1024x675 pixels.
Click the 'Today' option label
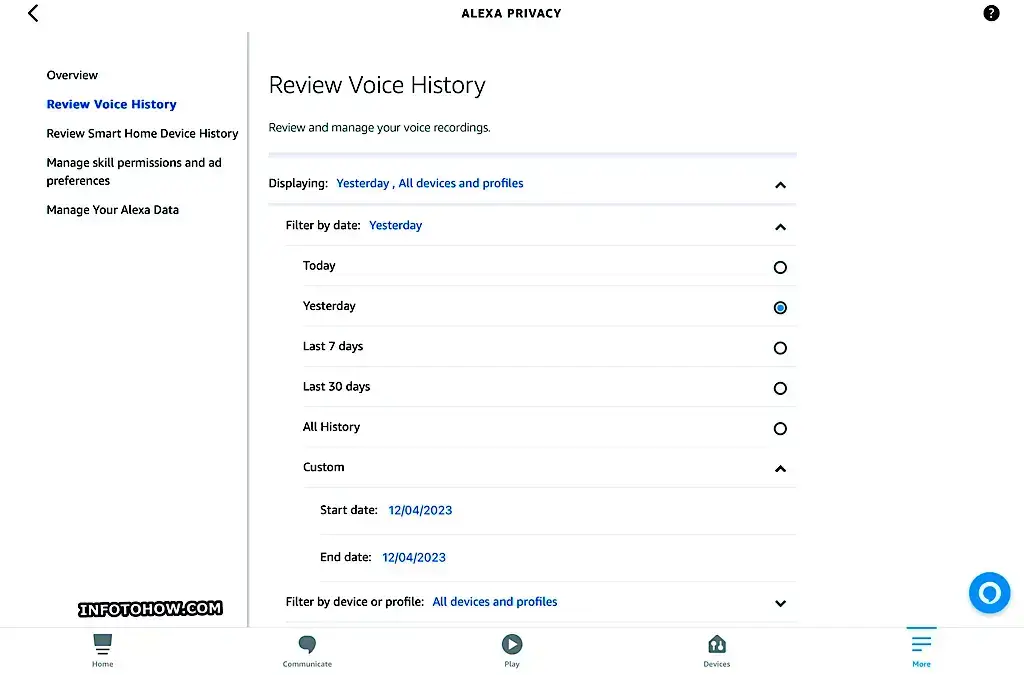click(x=319, y=266)
